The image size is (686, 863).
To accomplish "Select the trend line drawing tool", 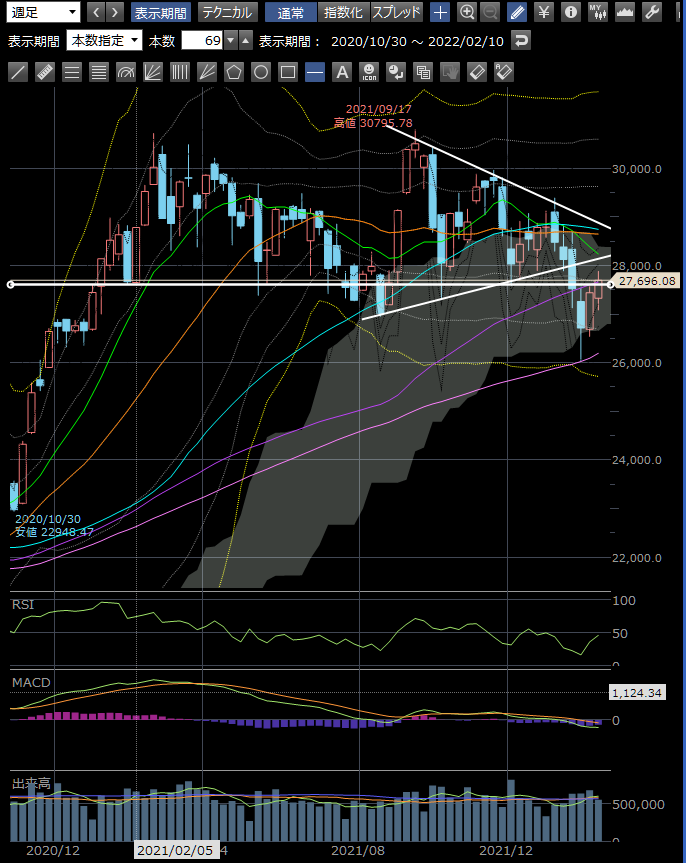I will pos(18,72).
